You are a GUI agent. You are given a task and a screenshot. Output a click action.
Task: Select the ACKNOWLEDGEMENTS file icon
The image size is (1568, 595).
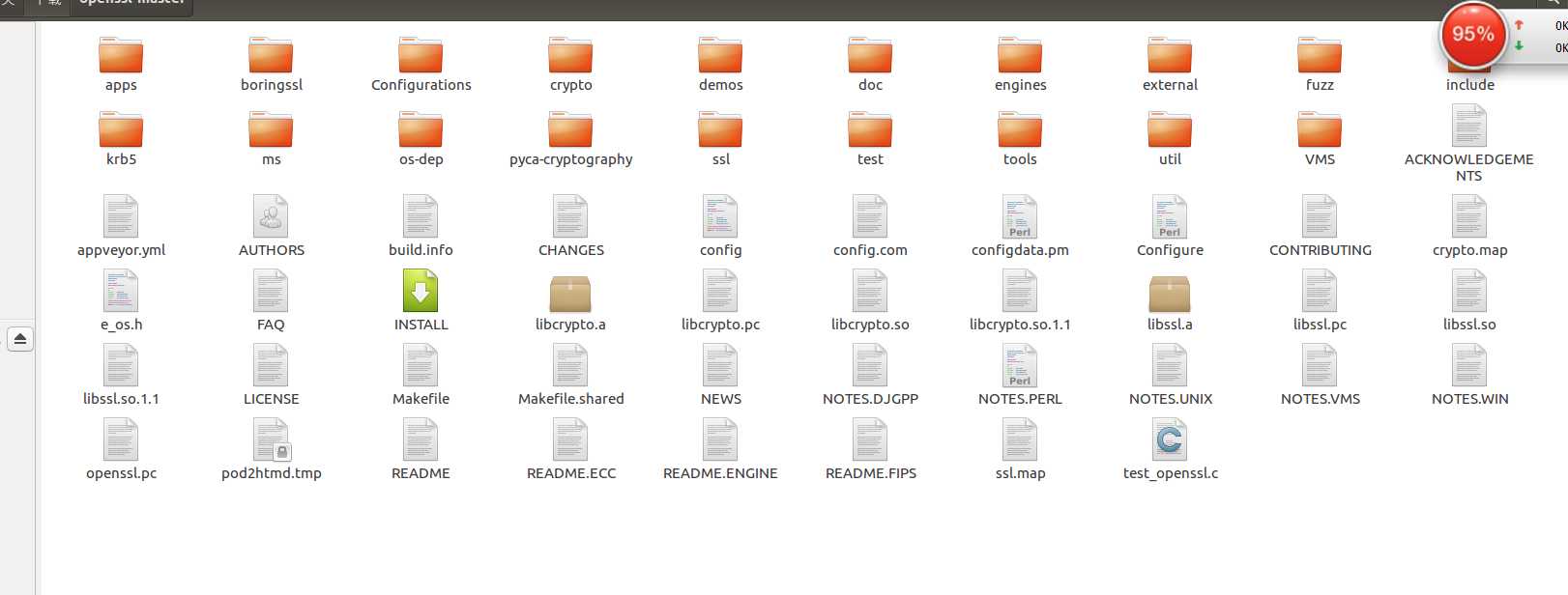pyautogui.click(x=1469, y=126)
